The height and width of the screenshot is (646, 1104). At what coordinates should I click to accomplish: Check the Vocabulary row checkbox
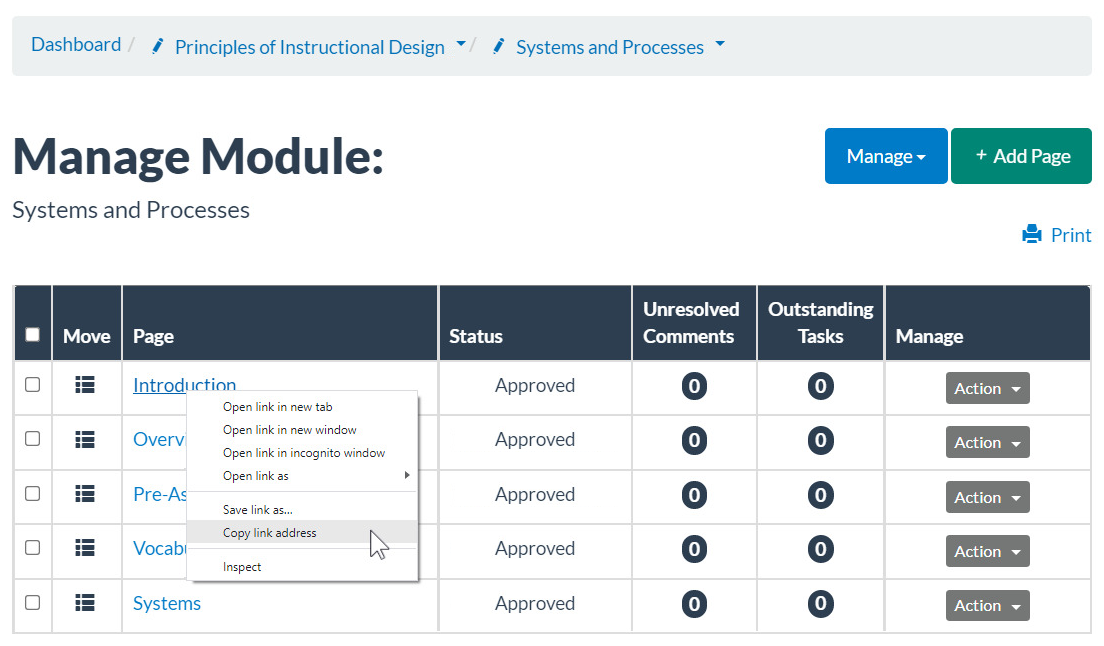click(x=32, y=547)
